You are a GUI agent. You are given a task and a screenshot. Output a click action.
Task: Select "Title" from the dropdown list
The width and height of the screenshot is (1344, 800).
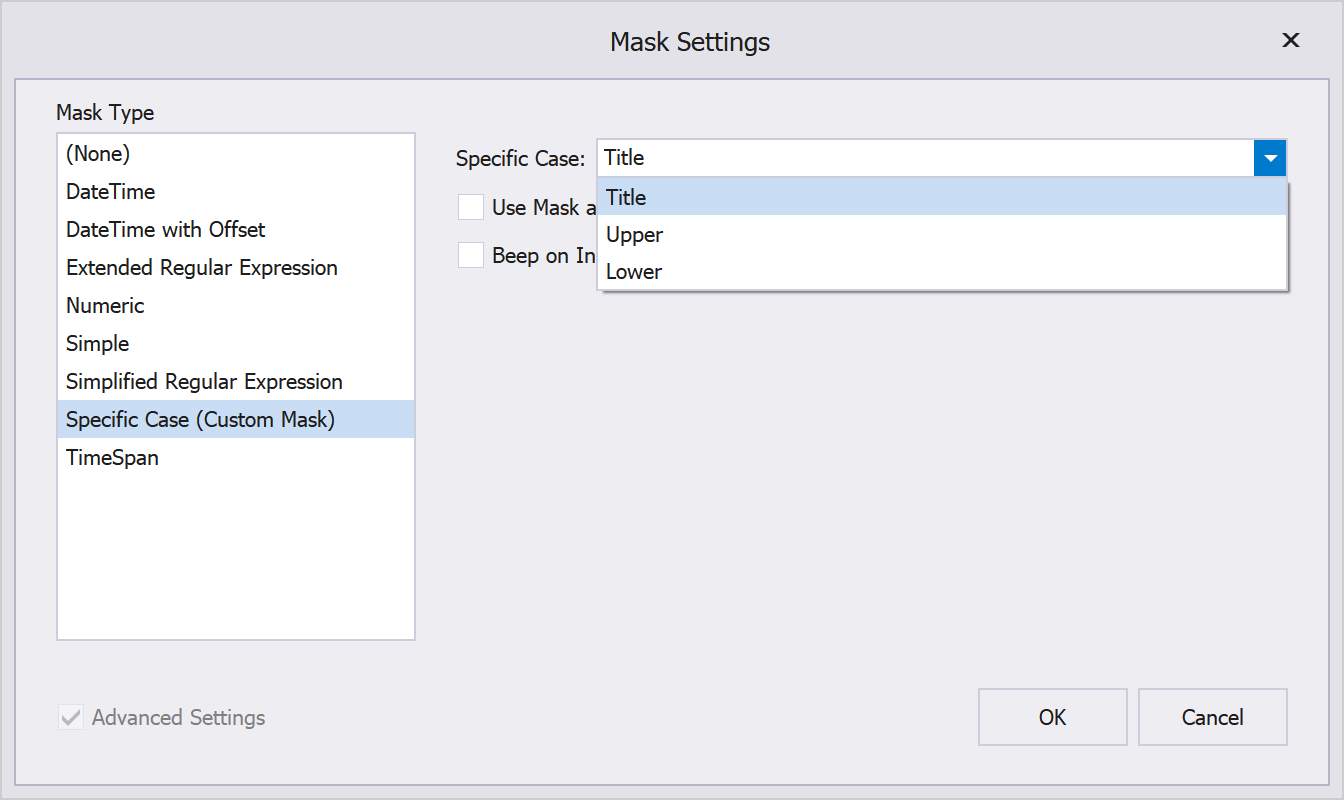pyautogui.click(x=626, y=197)
